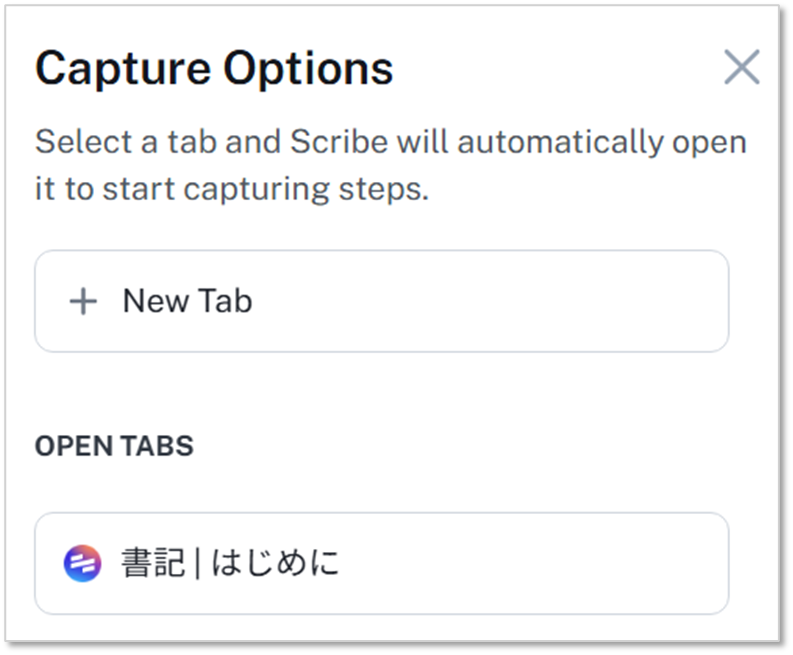
Task: Click the description text mentioning Scribe
Action: (390, 142)
